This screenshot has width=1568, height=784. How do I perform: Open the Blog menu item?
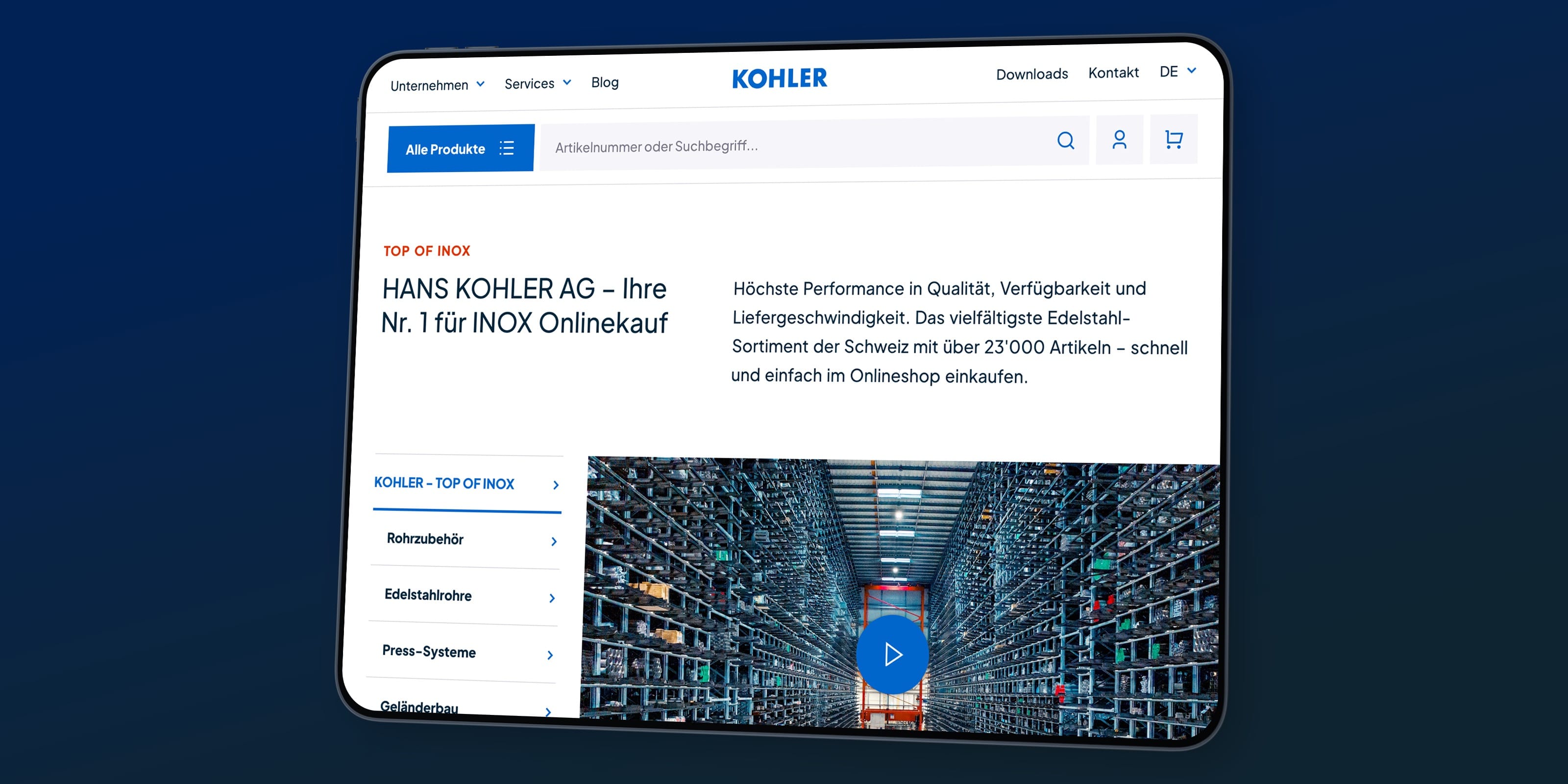click(x=605, y=82)
